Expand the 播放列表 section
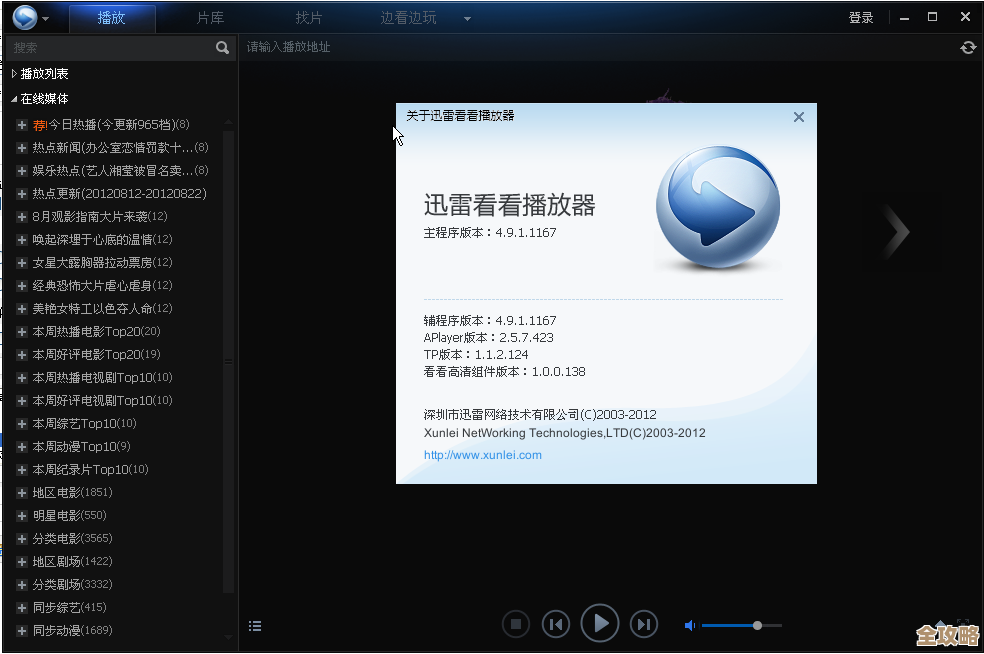 13,73
